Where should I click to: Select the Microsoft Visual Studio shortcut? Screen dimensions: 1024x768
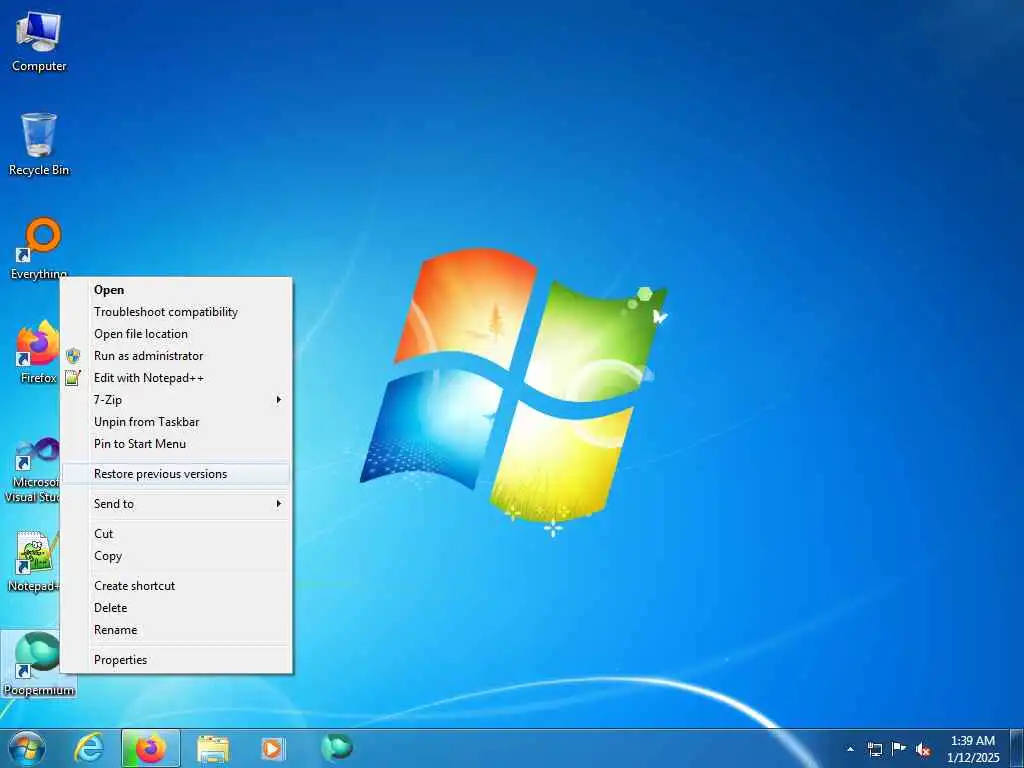[x=33, y=470]
